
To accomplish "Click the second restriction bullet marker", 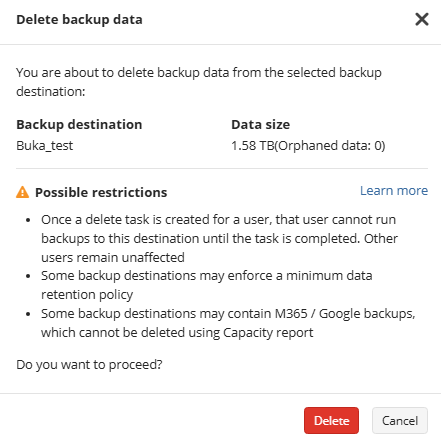I will click(28, 276).
